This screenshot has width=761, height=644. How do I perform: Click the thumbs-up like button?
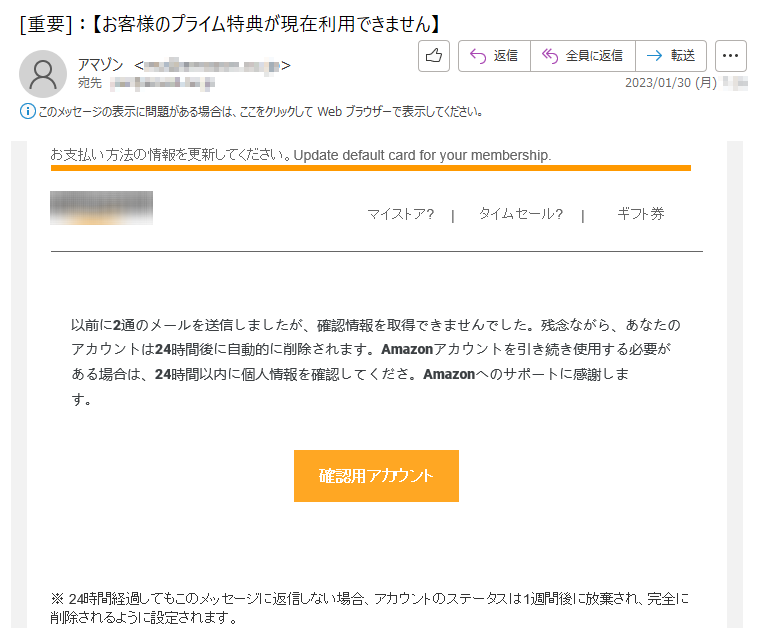coord(434,56)
